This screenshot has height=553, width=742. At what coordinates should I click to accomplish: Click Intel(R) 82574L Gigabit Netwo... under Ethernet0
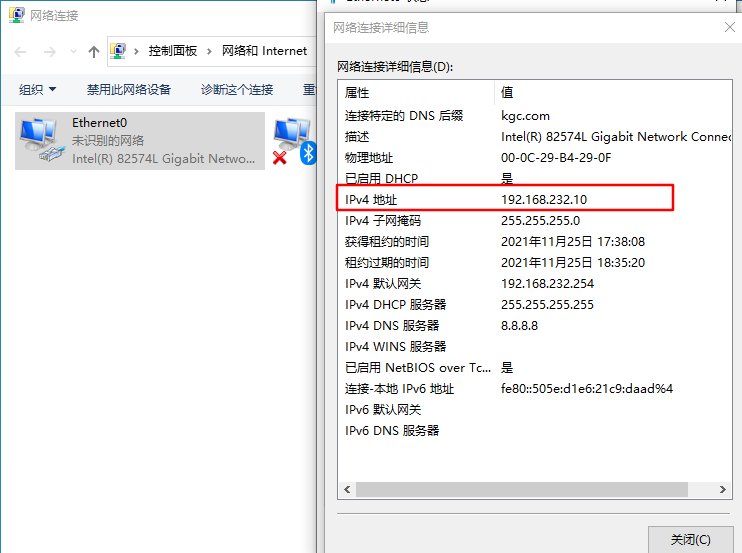coord(163,158)
